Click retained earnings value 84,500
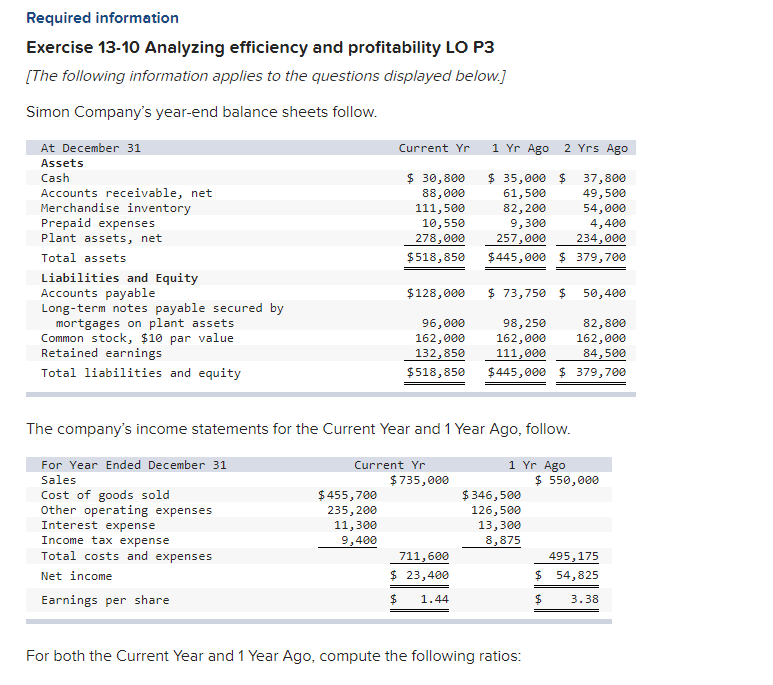The image size is (773, 685). click(604, 353)
